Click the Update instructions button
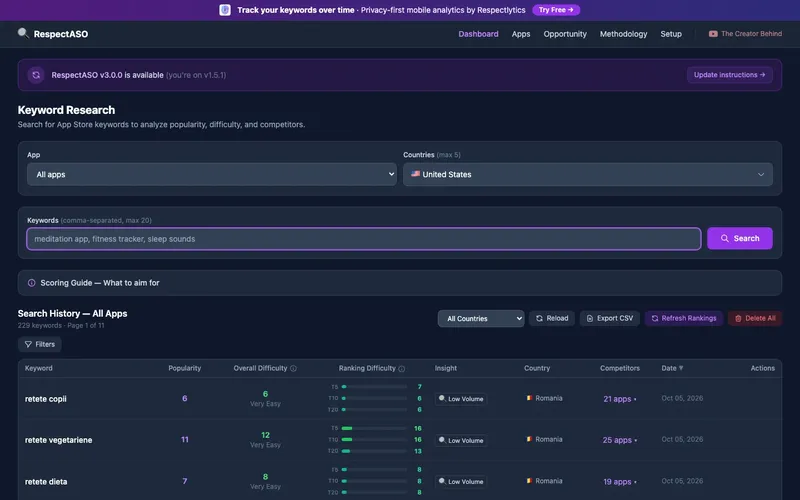The width and height of the screenshot is (800, 500). pyautogui.click(x=729, y=75)
